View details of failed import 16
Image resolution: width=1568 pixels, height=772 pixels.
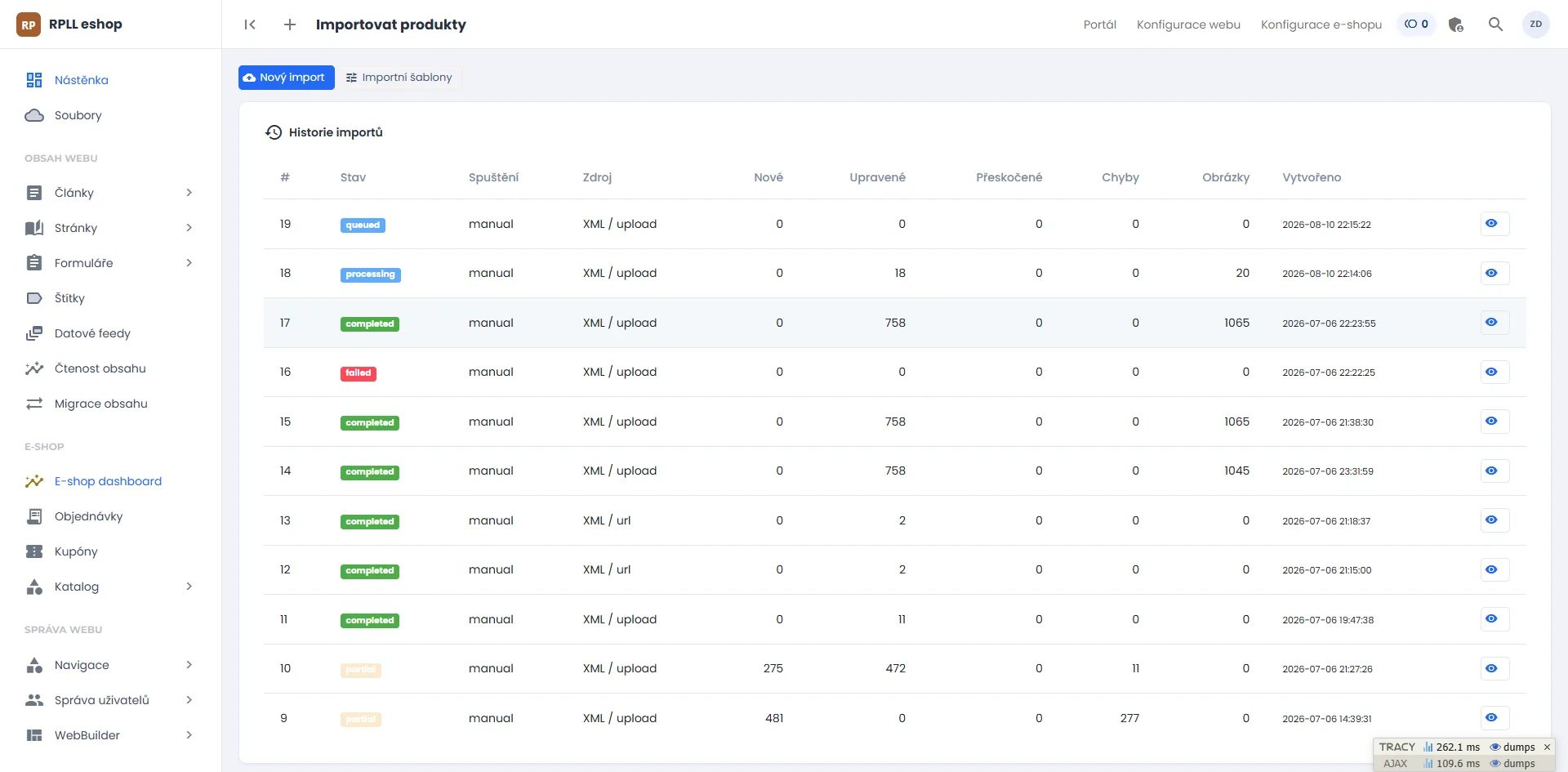pyautogui.click(x=1494, y=372)
